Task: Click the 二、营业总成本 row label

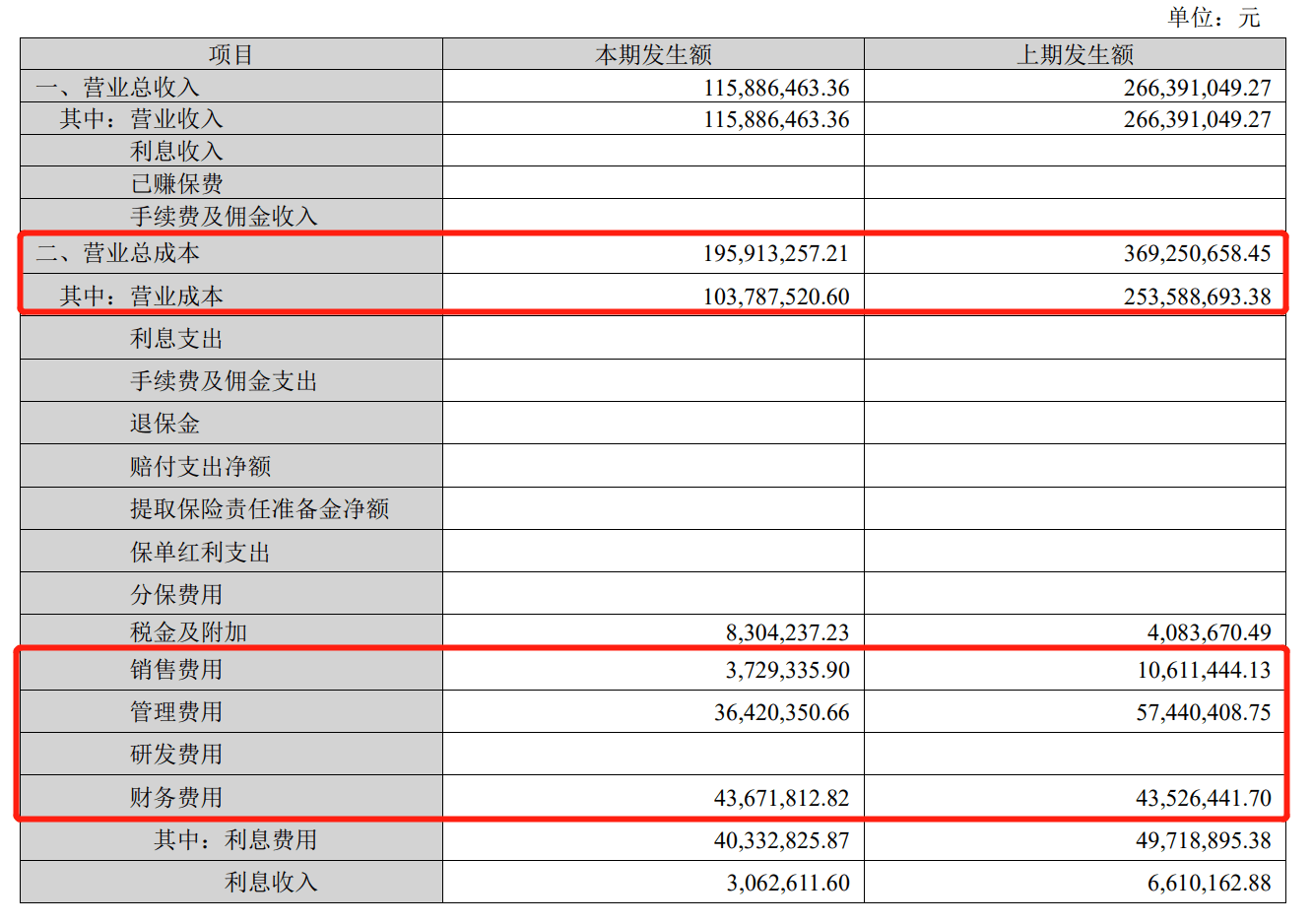Action: pos(117,254)
